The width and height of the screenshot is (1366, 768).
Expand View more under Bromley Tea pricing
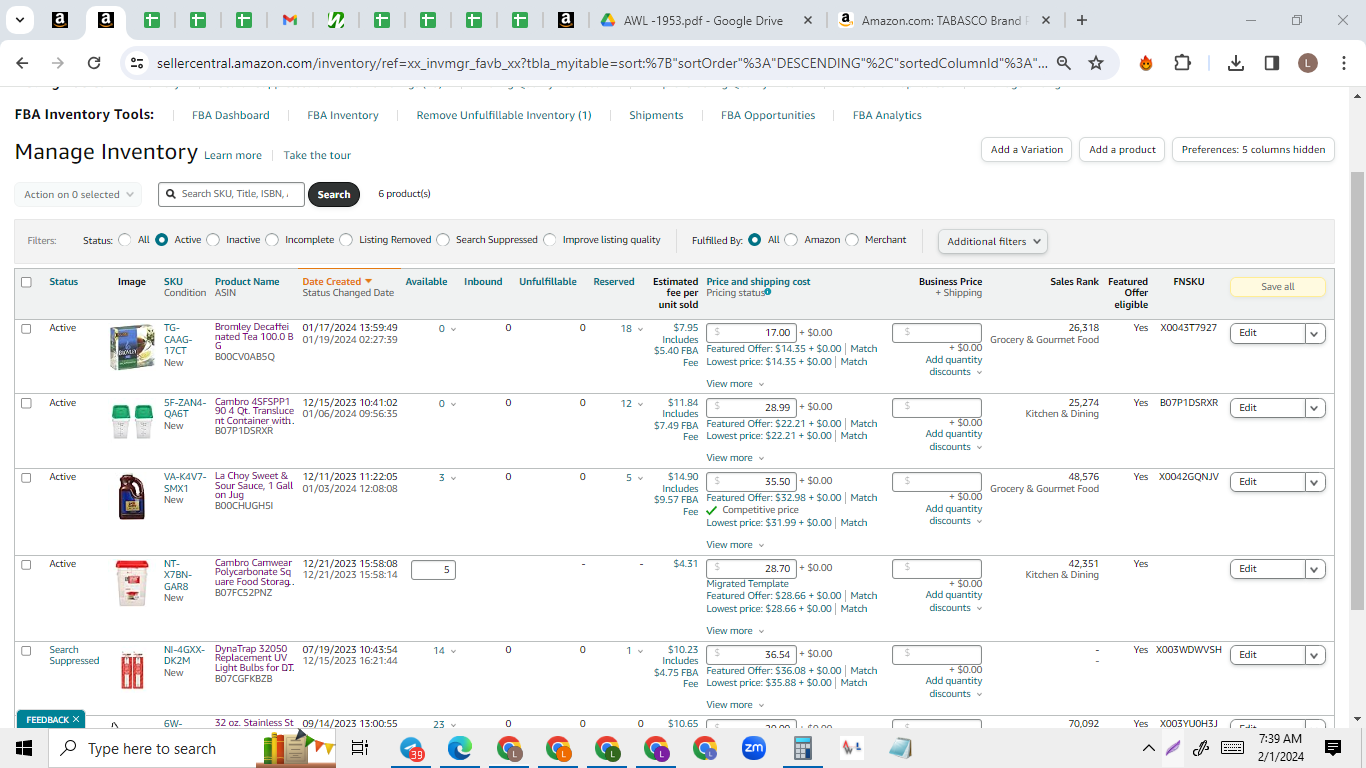tap(735, 384)
